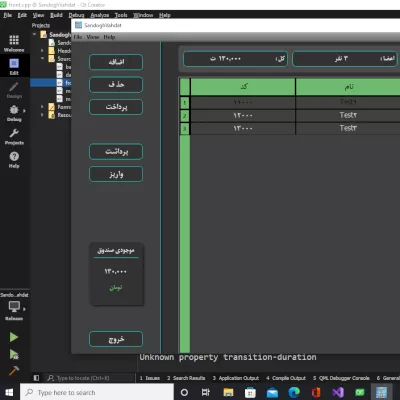
Task: Select row header 2 in the table
Action: tap(185, 116)
